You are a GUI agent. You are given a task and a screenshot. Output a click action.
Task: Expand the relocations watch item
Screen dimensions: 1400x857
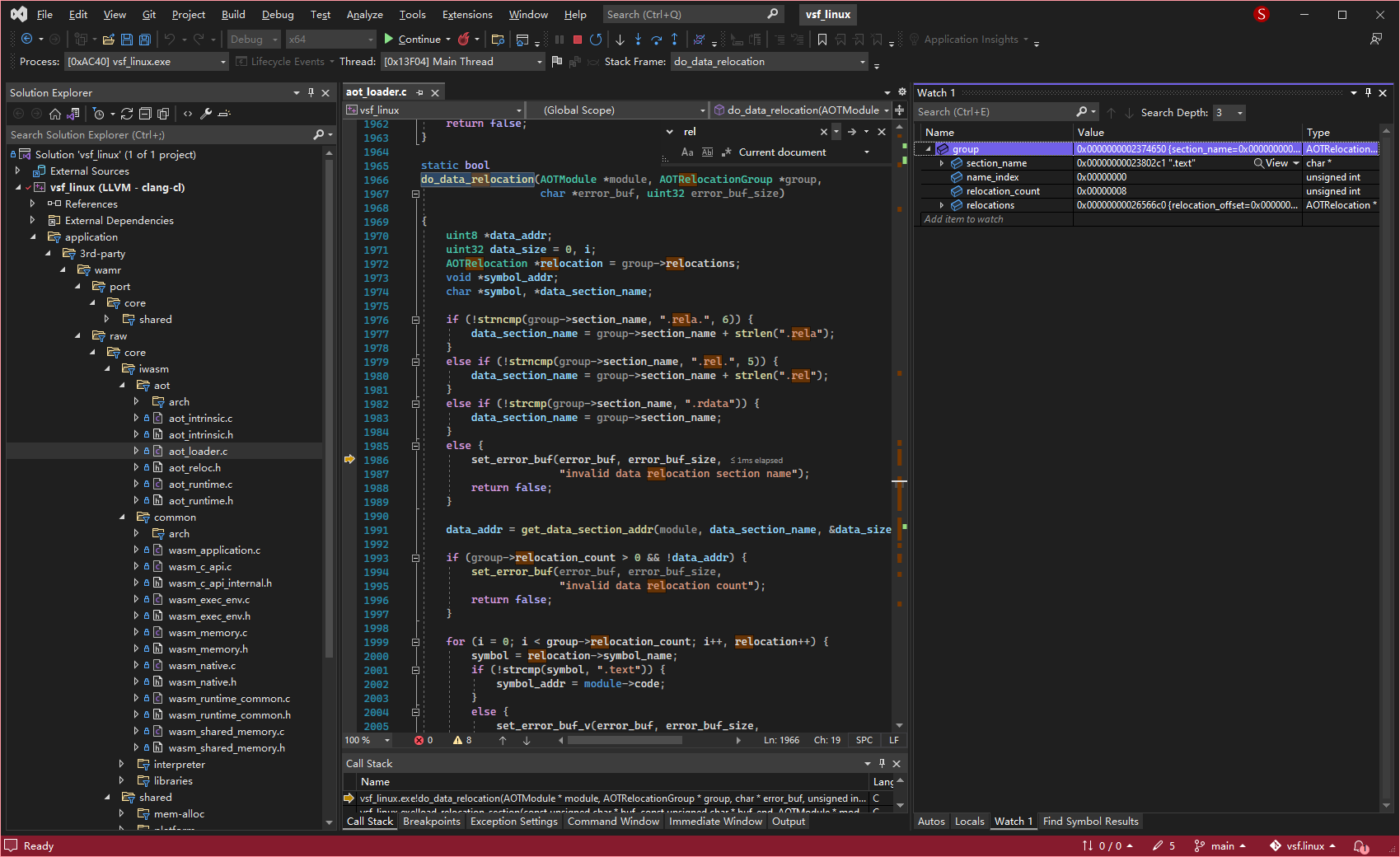(x=942, y=205)
